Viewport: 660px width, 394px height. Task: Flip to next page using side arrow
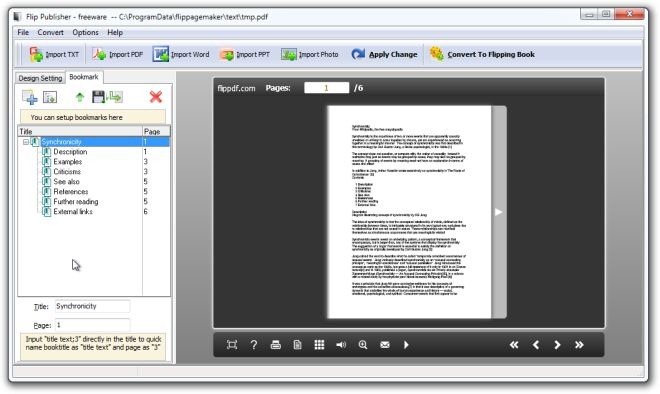pyautogui.click(x=499, y=212)
